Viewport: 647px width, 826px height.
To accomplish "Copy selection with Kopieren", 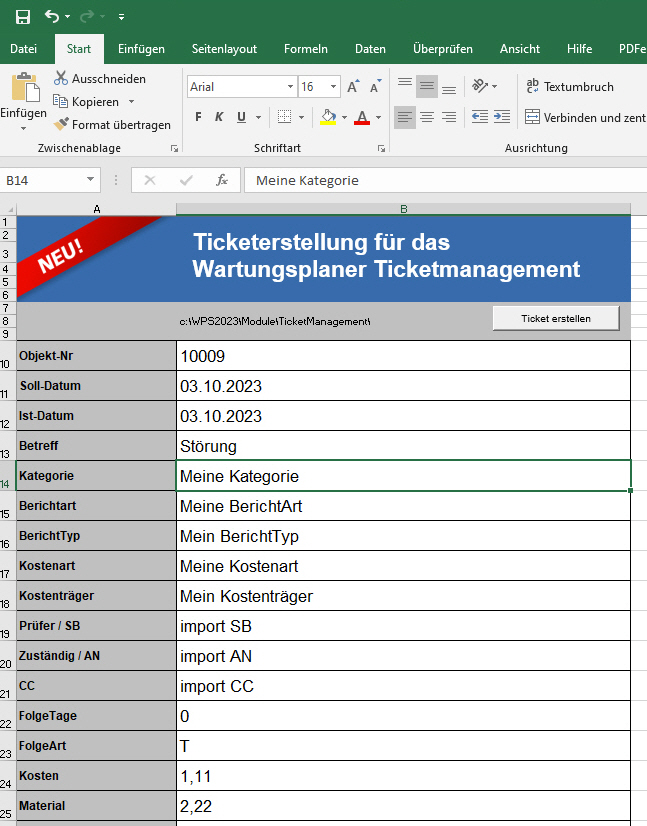I will pyautogui.click(x=86, y=102).
